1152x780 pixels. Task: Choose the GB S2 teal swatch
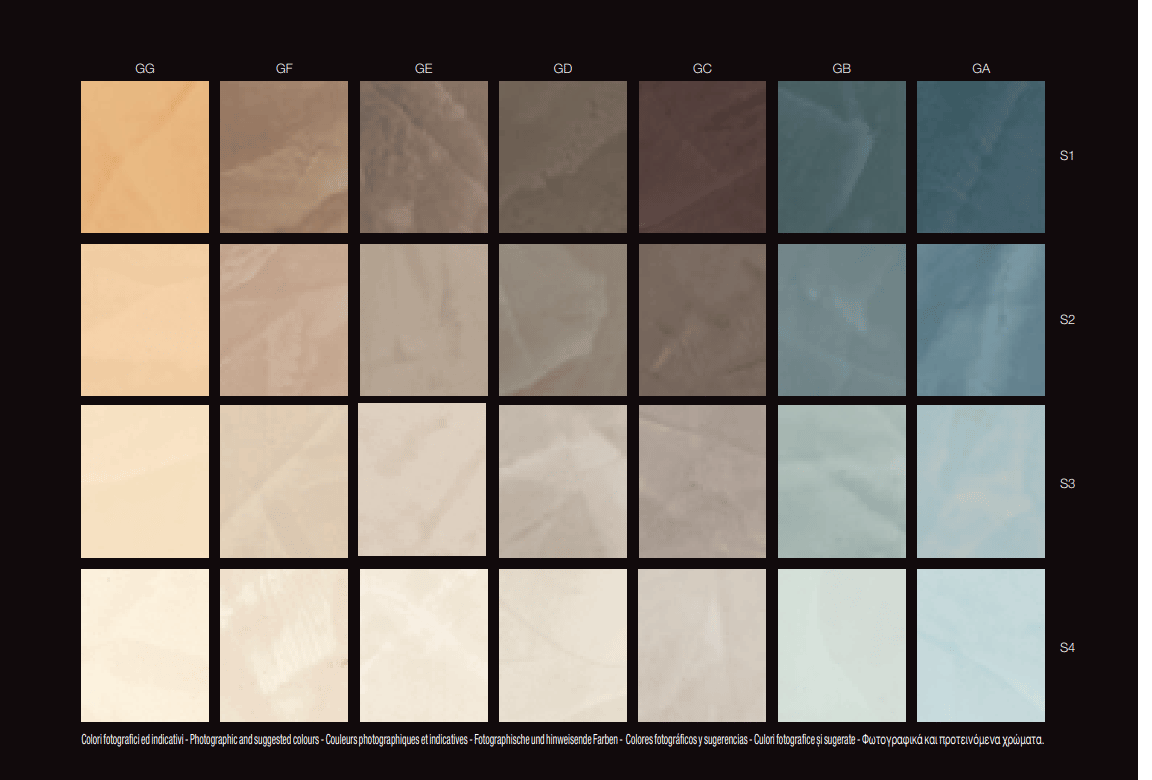click(x=841, y=320)
